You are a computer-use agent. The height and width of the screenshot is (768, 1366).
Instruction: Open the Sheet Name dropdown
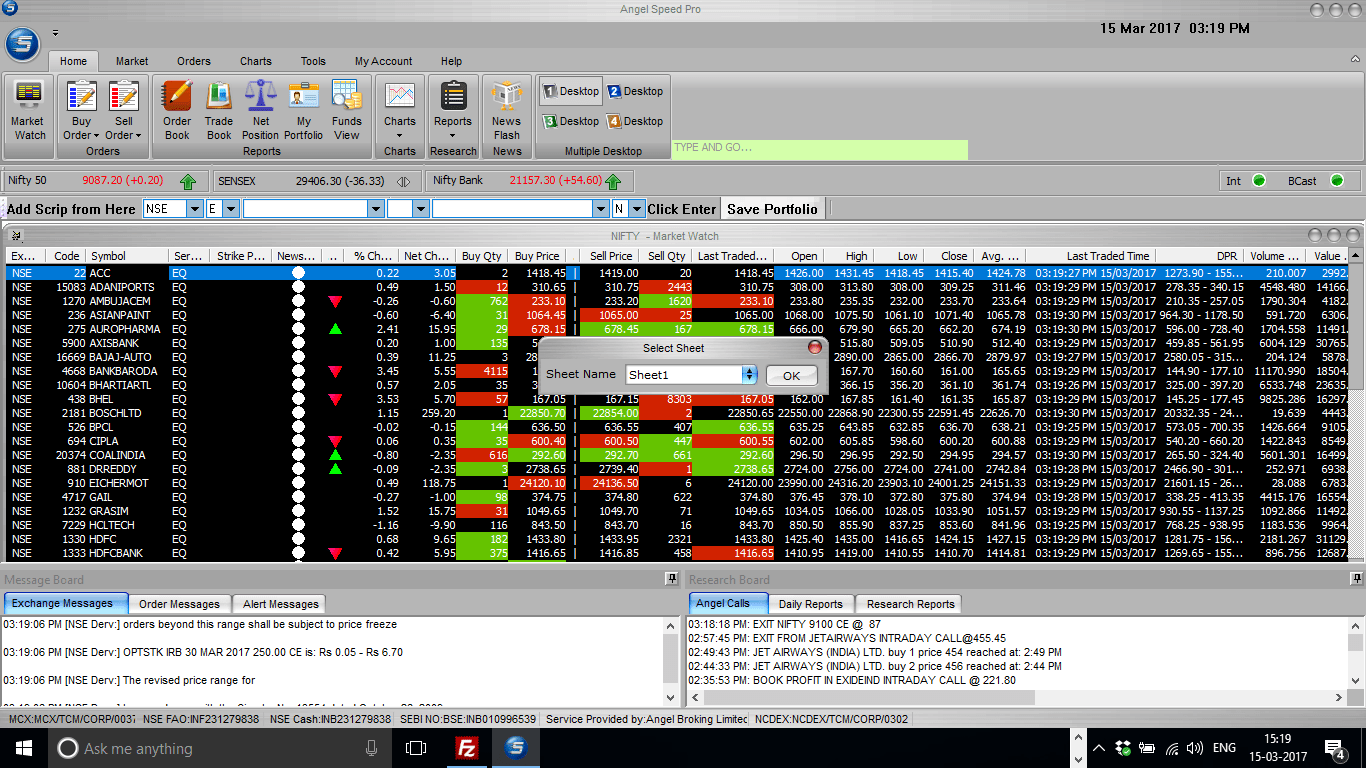(x=749, y=375)
